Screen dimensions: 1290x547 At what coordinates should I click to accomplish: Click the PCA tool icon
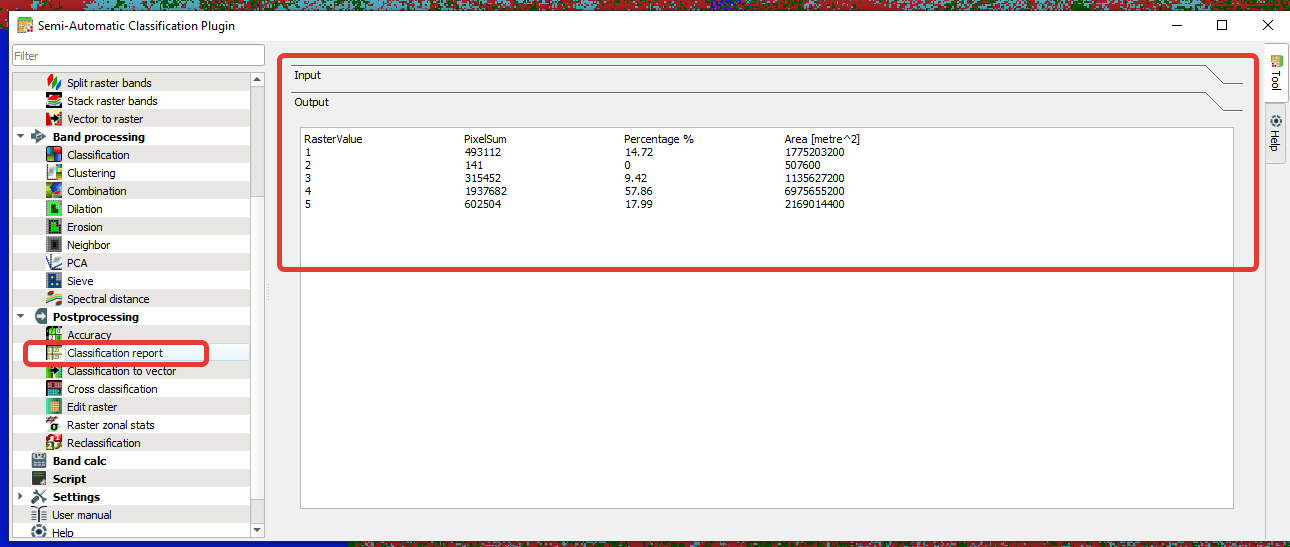pos(54,263)
